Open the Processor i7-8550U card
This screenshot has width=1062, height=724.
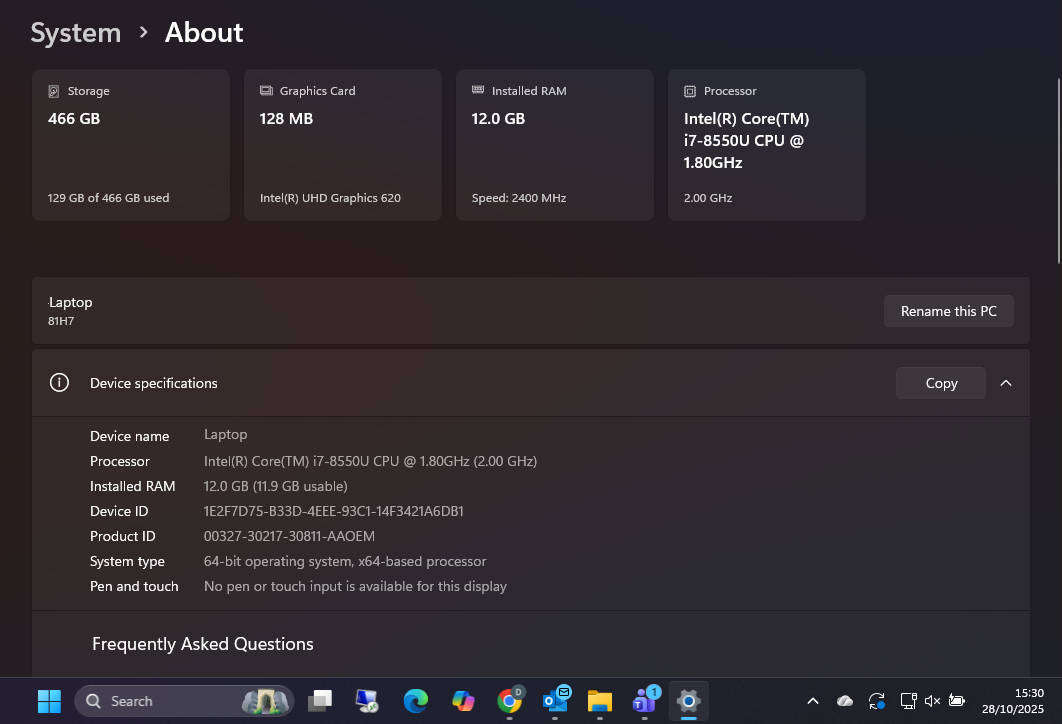767,145
